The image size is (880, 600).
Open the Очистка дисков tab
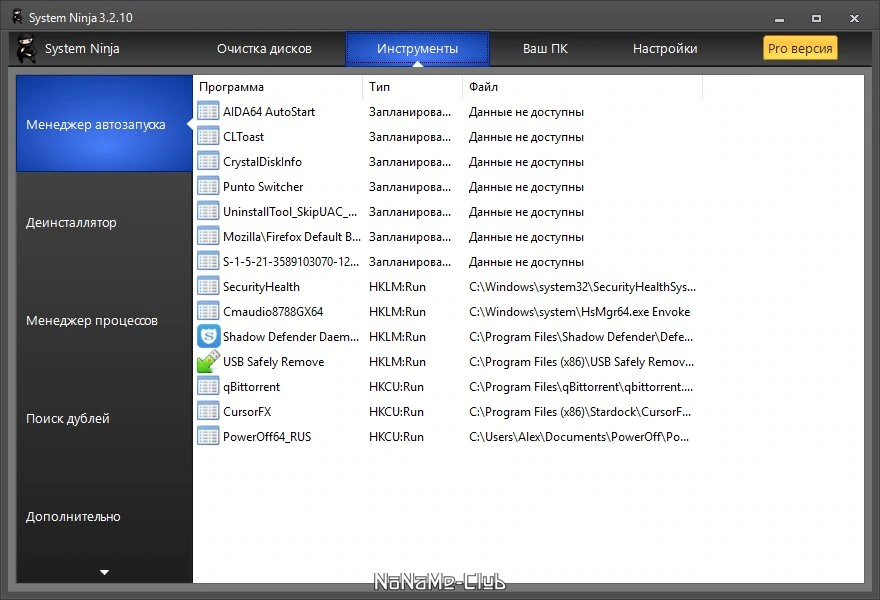point(264,49)
